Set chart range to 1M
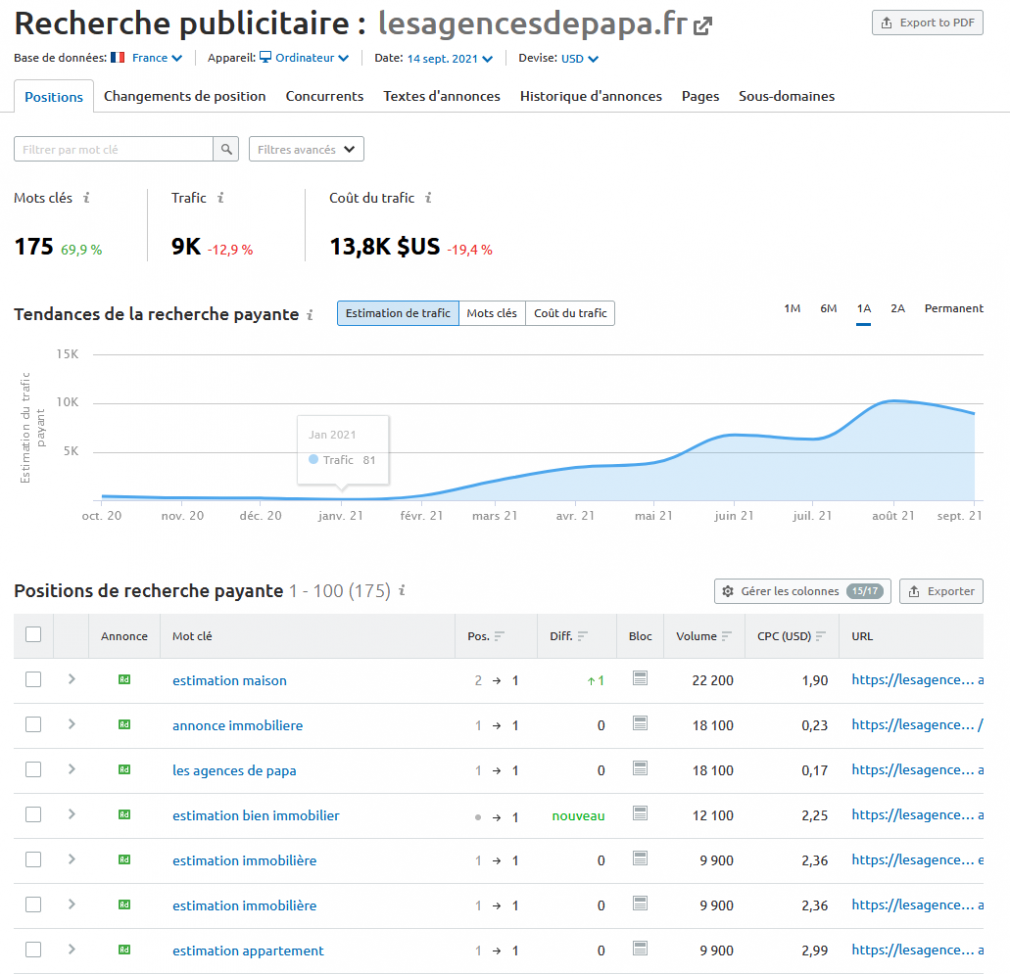Viewport: 1010px width, 974px height. pyautogui.click(x=792, y=309)
